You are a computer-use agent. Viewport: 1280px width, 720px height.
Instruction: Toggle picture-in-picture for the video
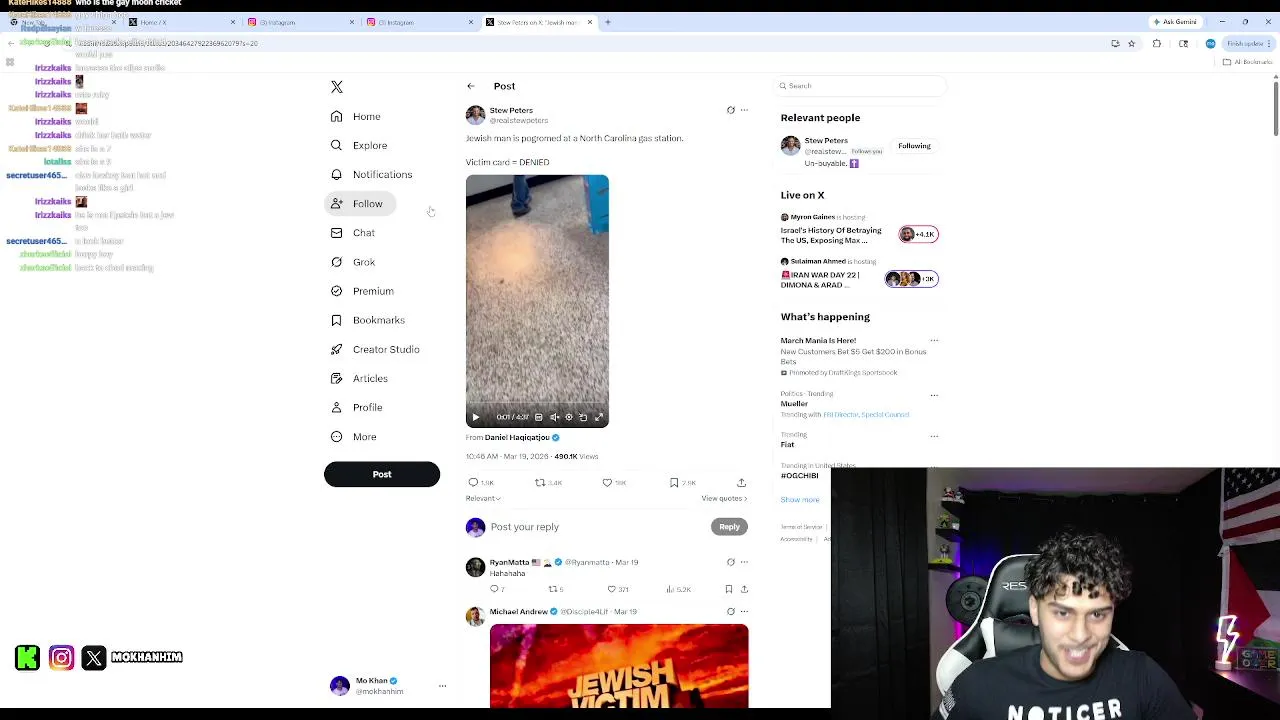click(583, 417)
